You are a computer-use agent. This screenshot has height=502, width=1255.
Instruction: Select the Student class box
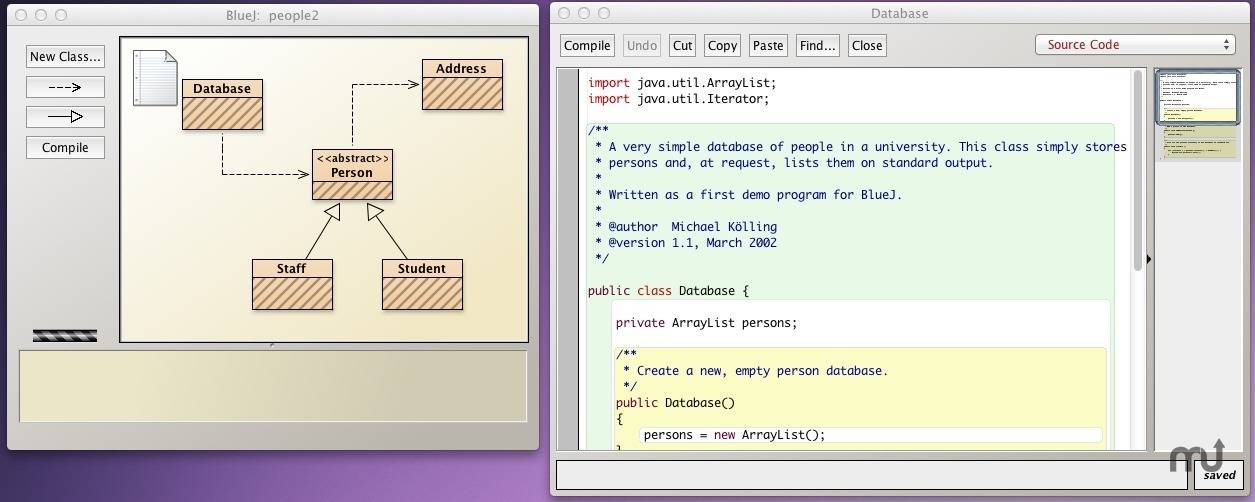(422, 284)
